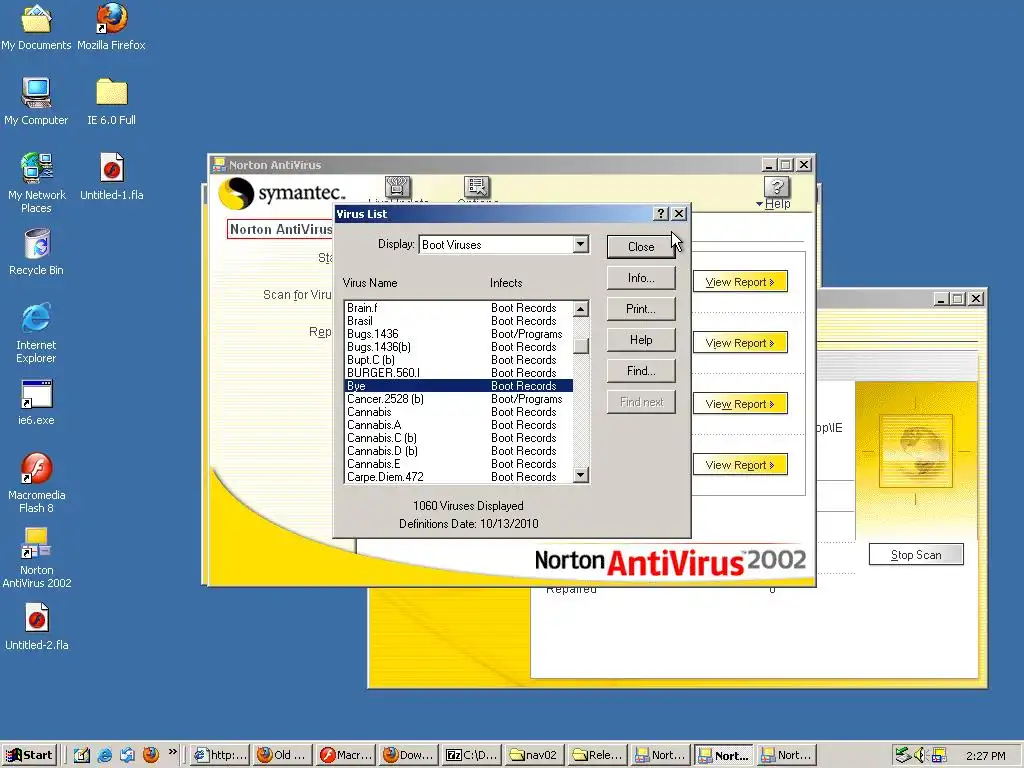Select the Bugs.1436(b) virus row
1024x768 pixels.
458,347
